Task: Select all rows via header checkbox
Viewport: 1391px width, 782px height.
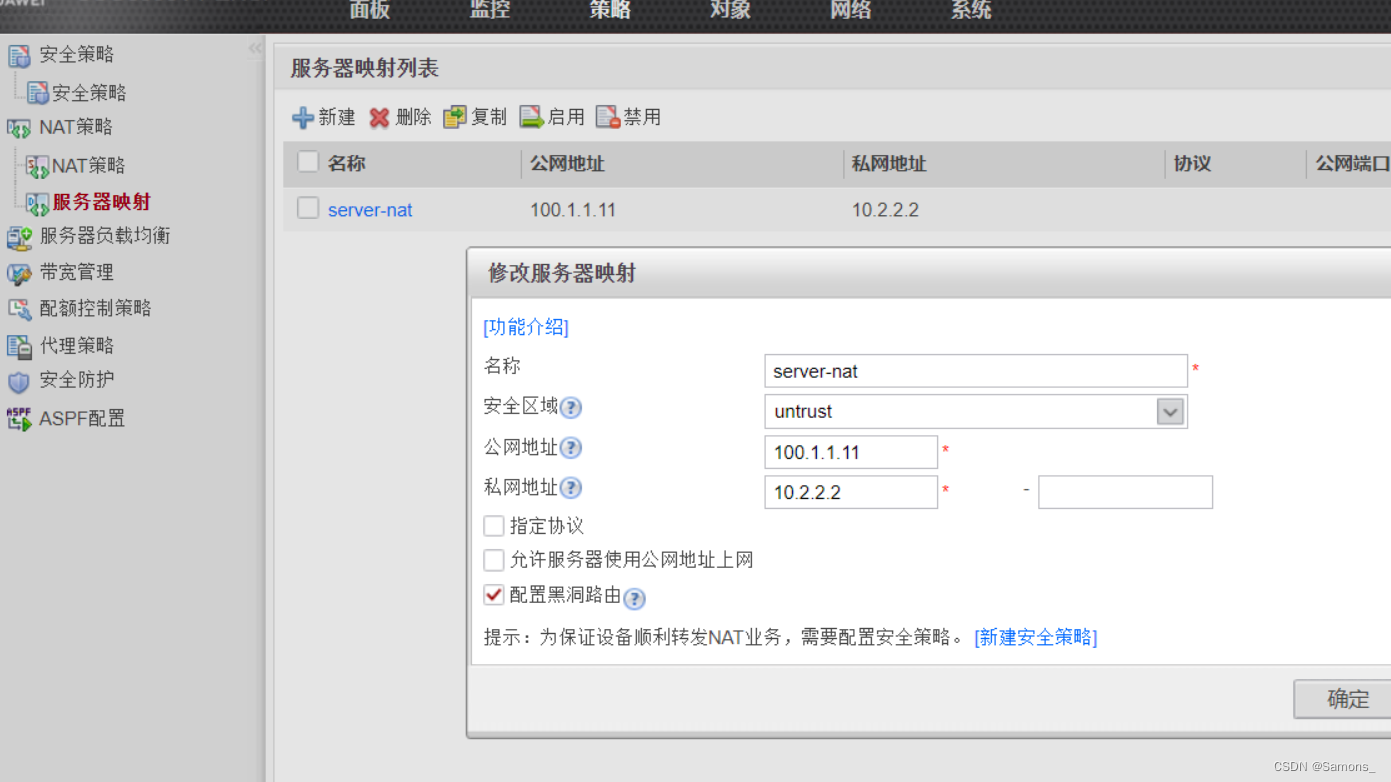Action: (x=308, y=162)
